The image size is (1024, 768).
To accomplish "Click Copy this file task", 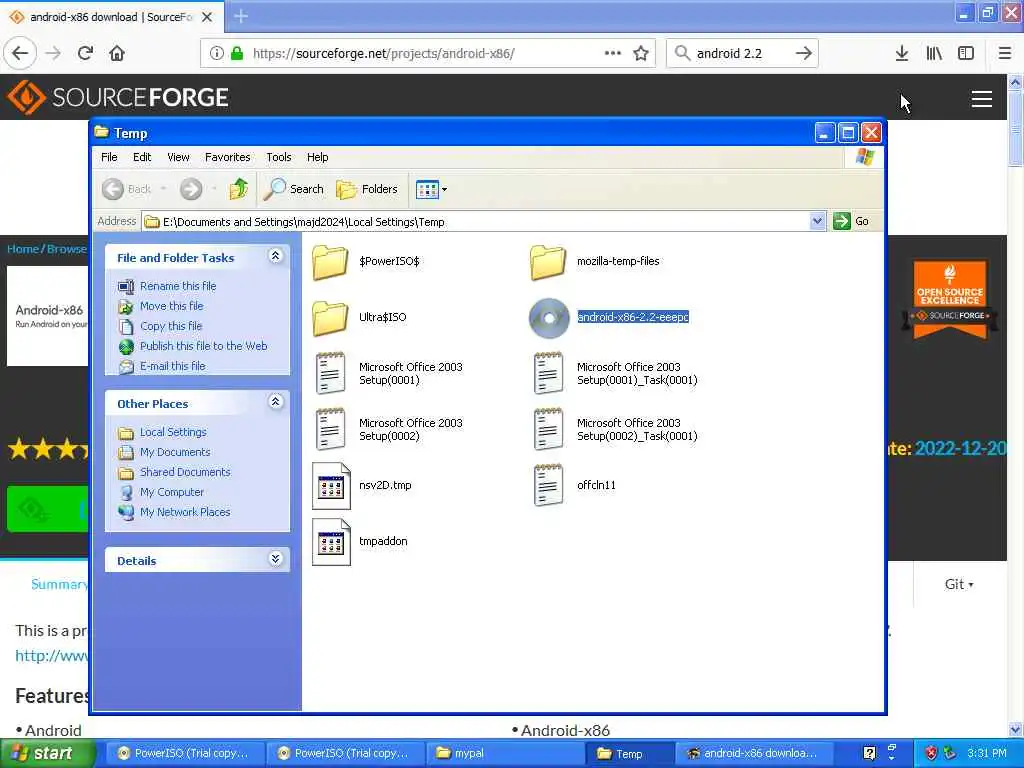I will [x=170, y=327].
